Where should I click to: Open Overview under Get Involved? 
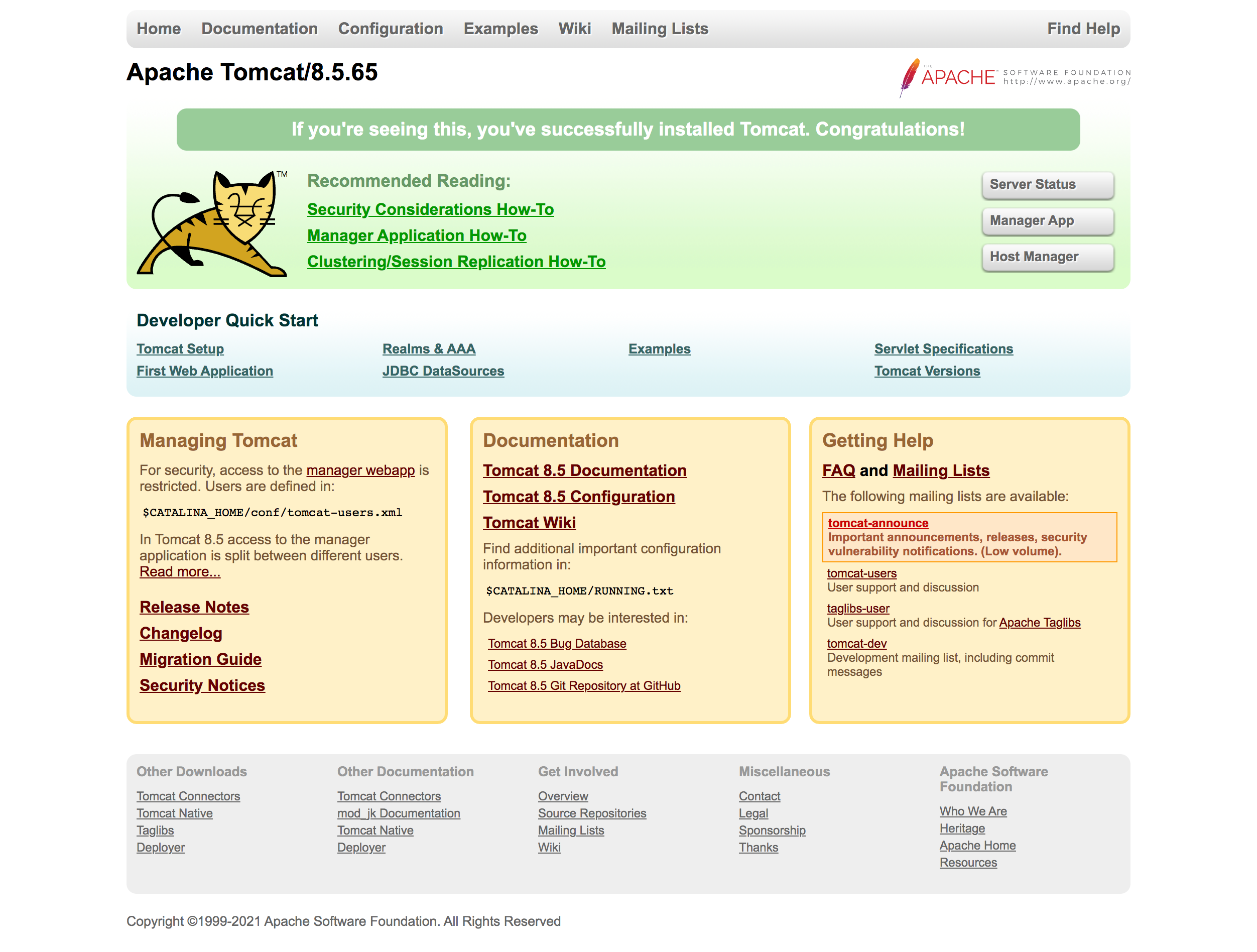[563, 796]
